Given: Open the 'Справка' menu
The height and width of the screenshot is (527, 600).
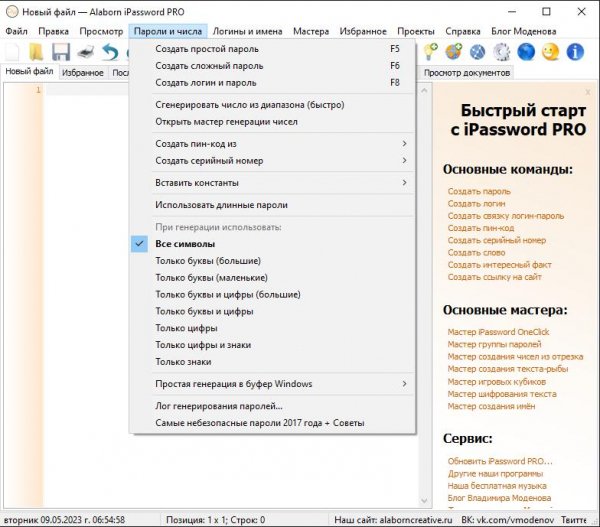Looking at the screenshot, I should [x=463, y=31].
